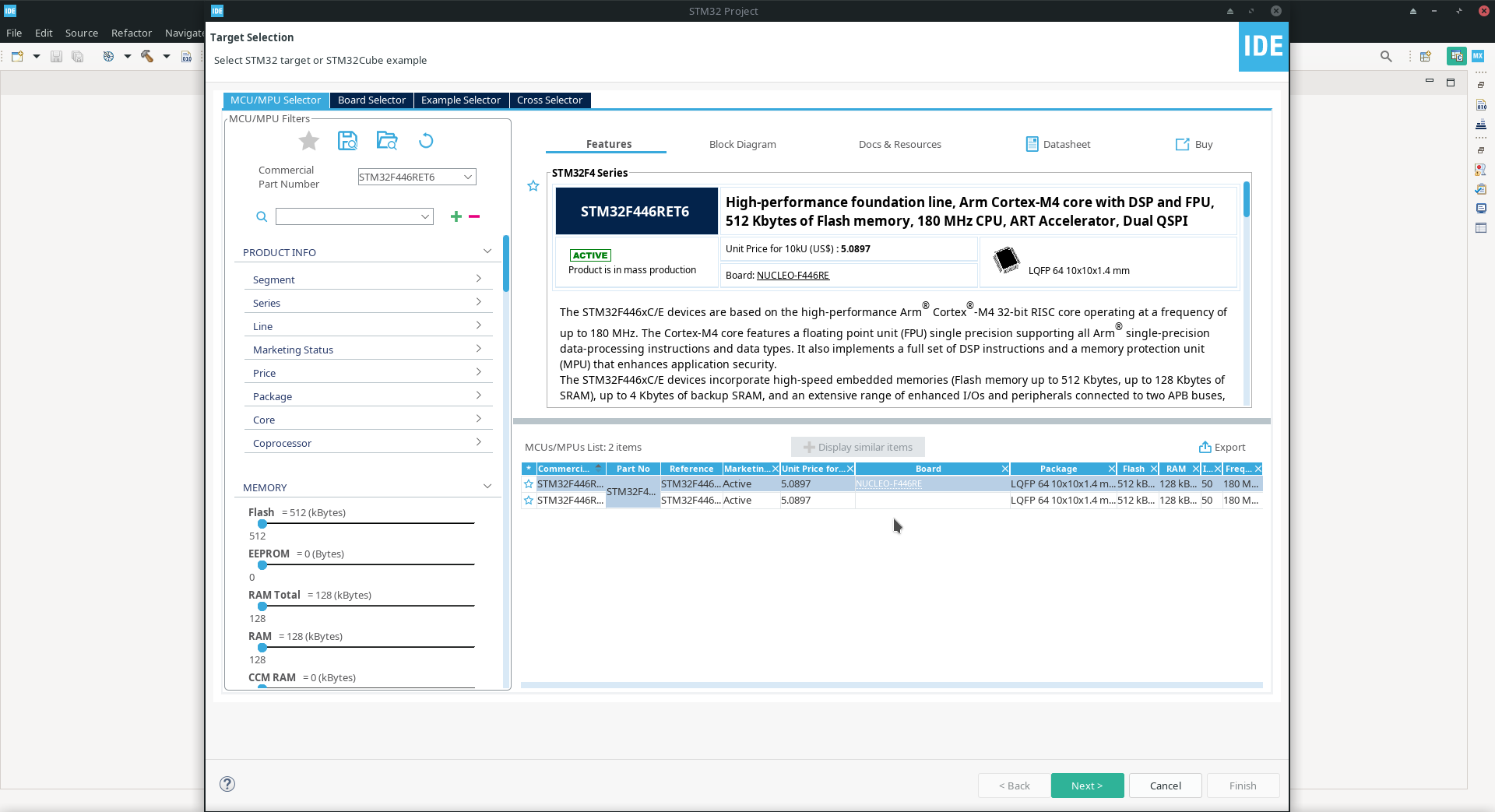The height and width of the screenshot is (812, 1495).
Task: Click the EEPROM slider handle
Action: tap(262, 565)
